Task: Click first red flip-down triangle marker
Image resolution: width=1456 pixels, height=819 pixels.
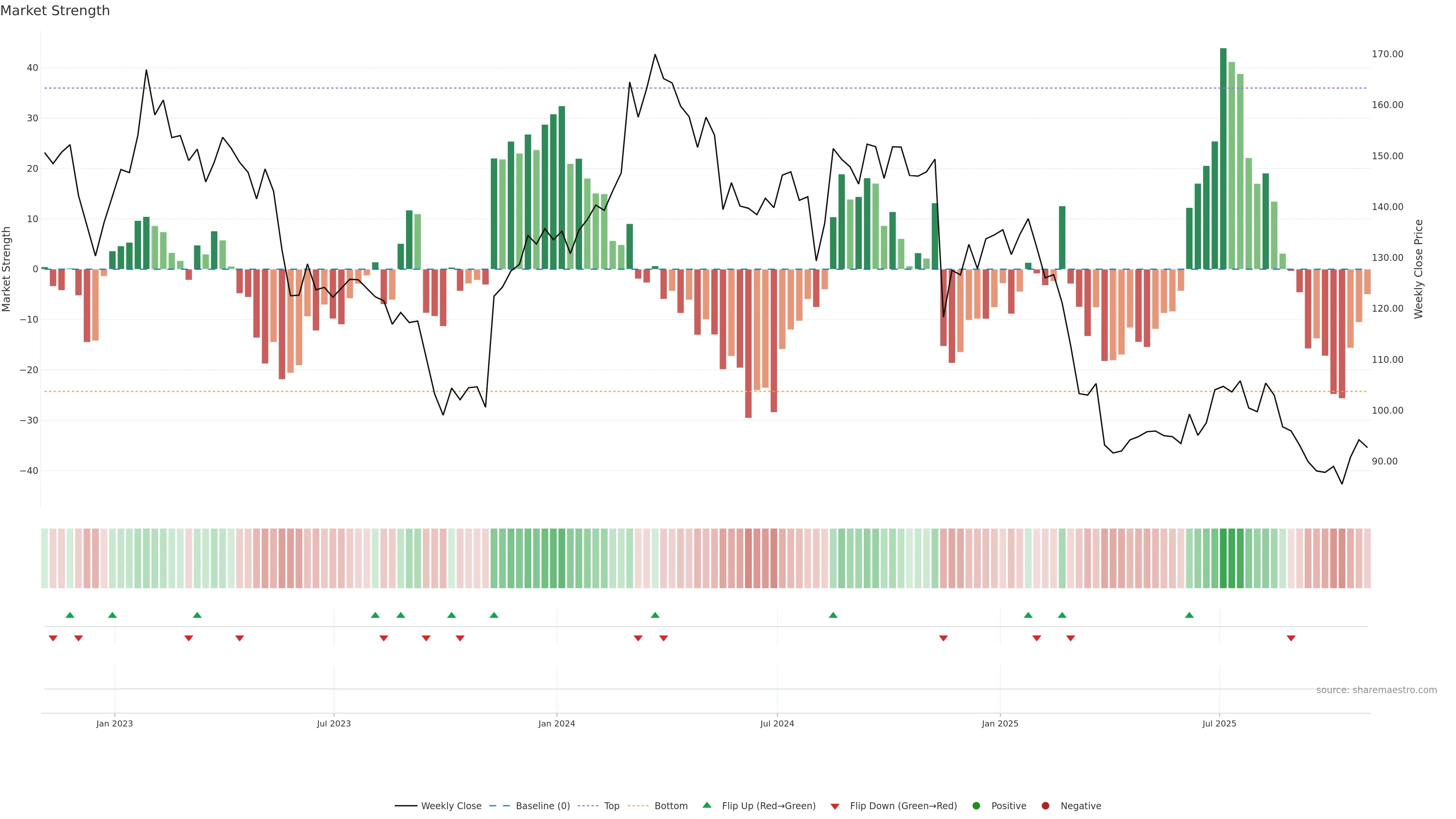Action: [53, 638]
